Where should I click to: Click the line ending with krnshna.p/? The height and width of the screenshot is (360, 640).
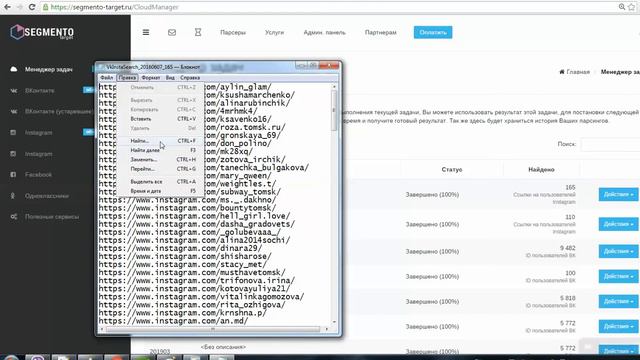(x=182, y=313)
